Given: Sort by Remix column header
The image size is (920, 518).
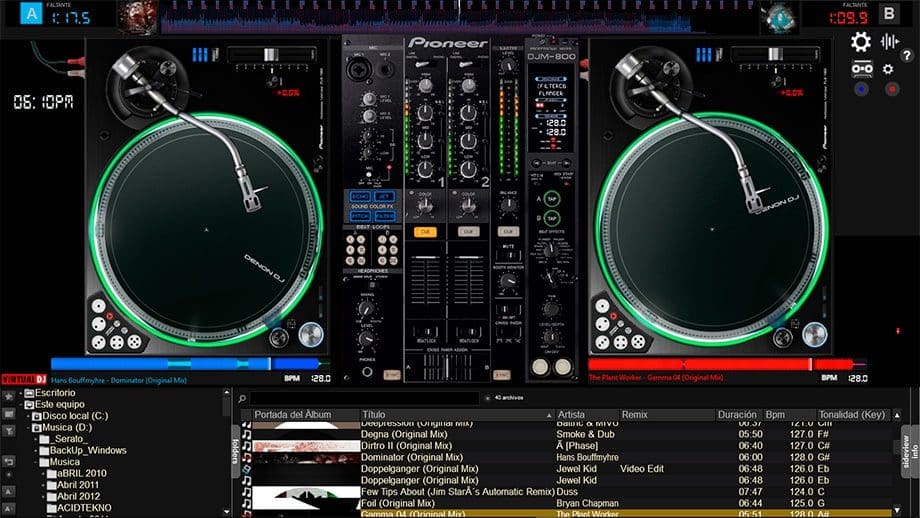Looking at the screenshot, I should (667, 415).
